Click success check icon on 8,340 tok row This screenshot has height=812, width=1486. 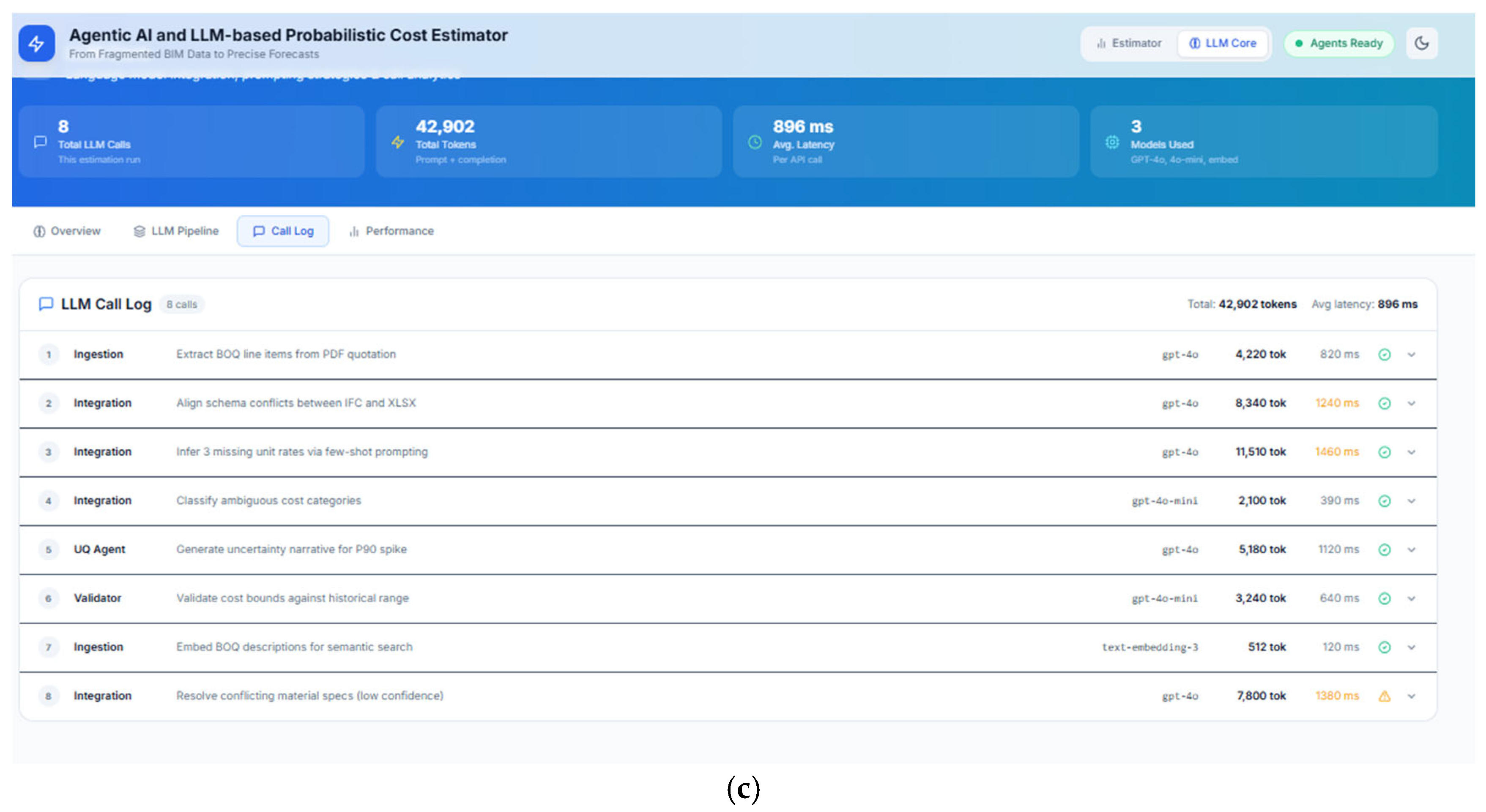(x=1385, y=403)
